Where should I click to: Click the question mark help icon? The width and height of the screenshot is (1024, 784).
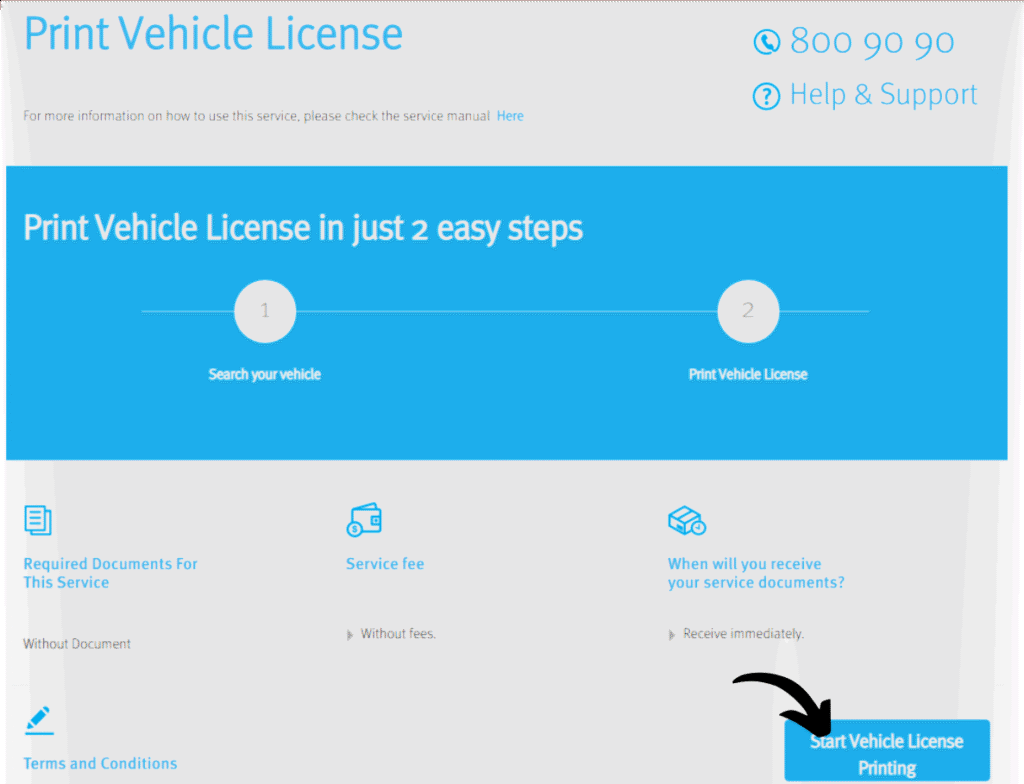[x=766, y=97]
